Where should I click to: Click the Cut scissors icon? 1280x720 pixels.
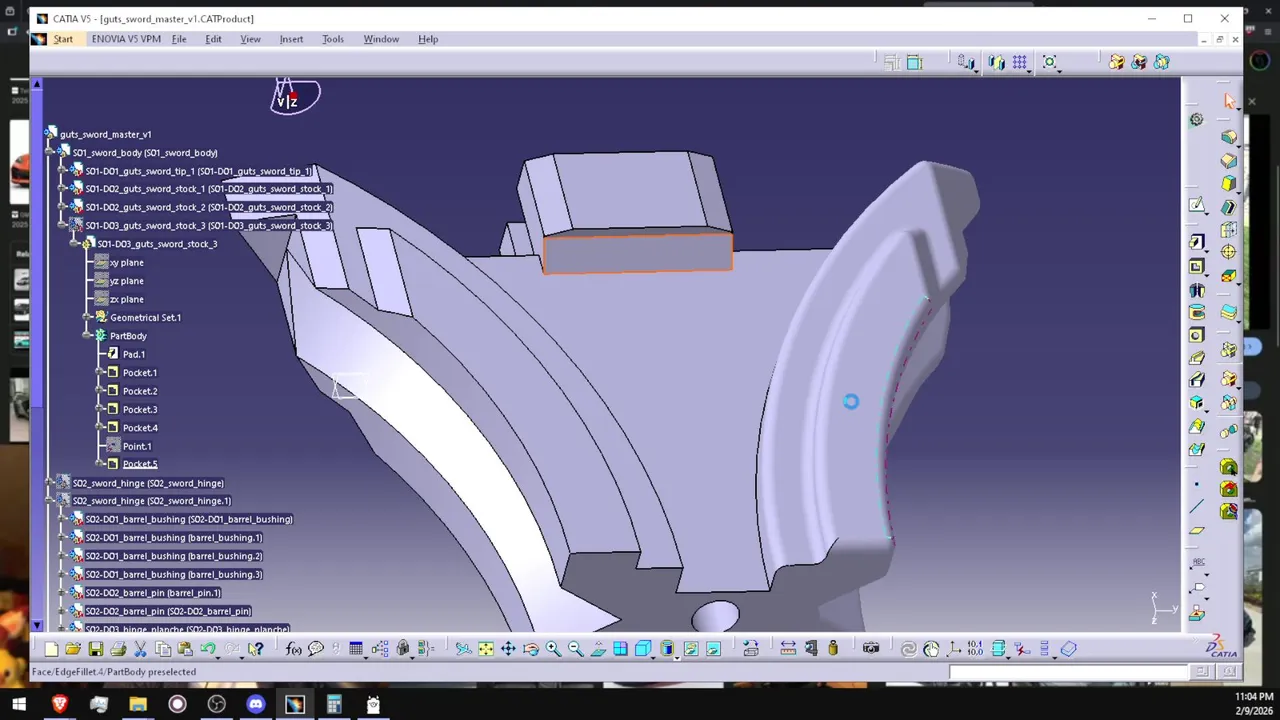140,649
